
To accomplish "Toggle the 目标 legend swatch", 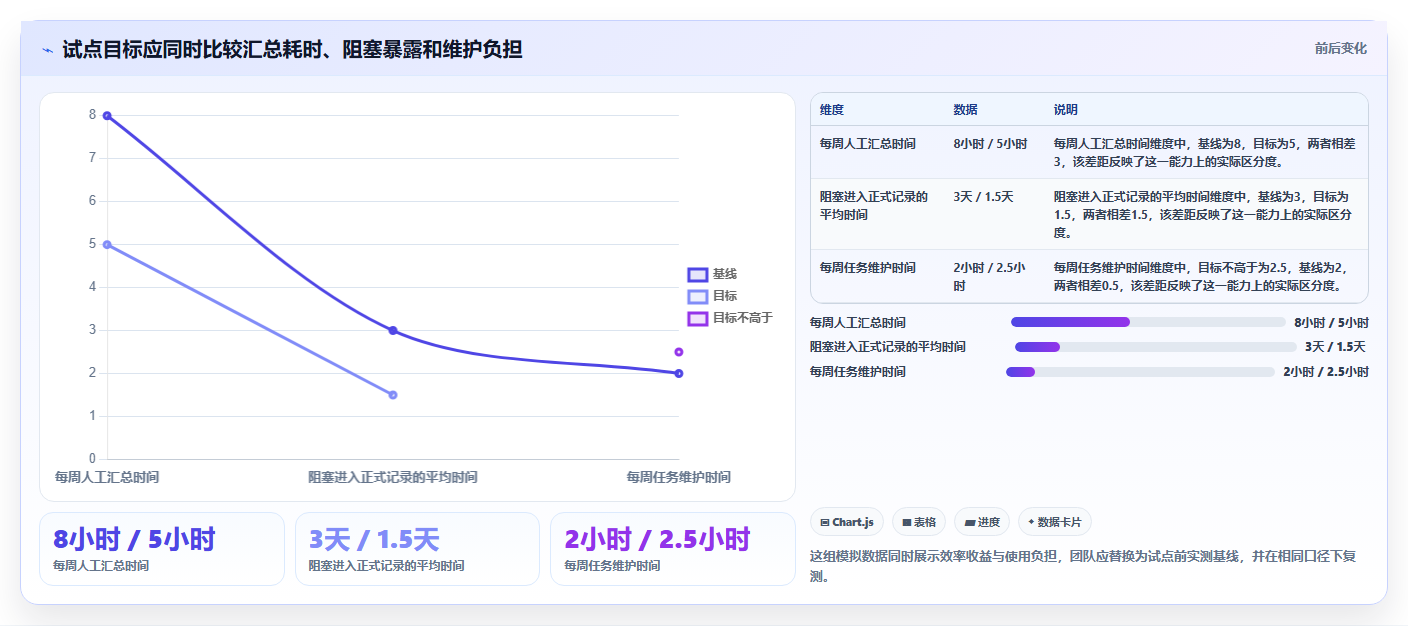I will pyautogui.click(x=697, y=296).
